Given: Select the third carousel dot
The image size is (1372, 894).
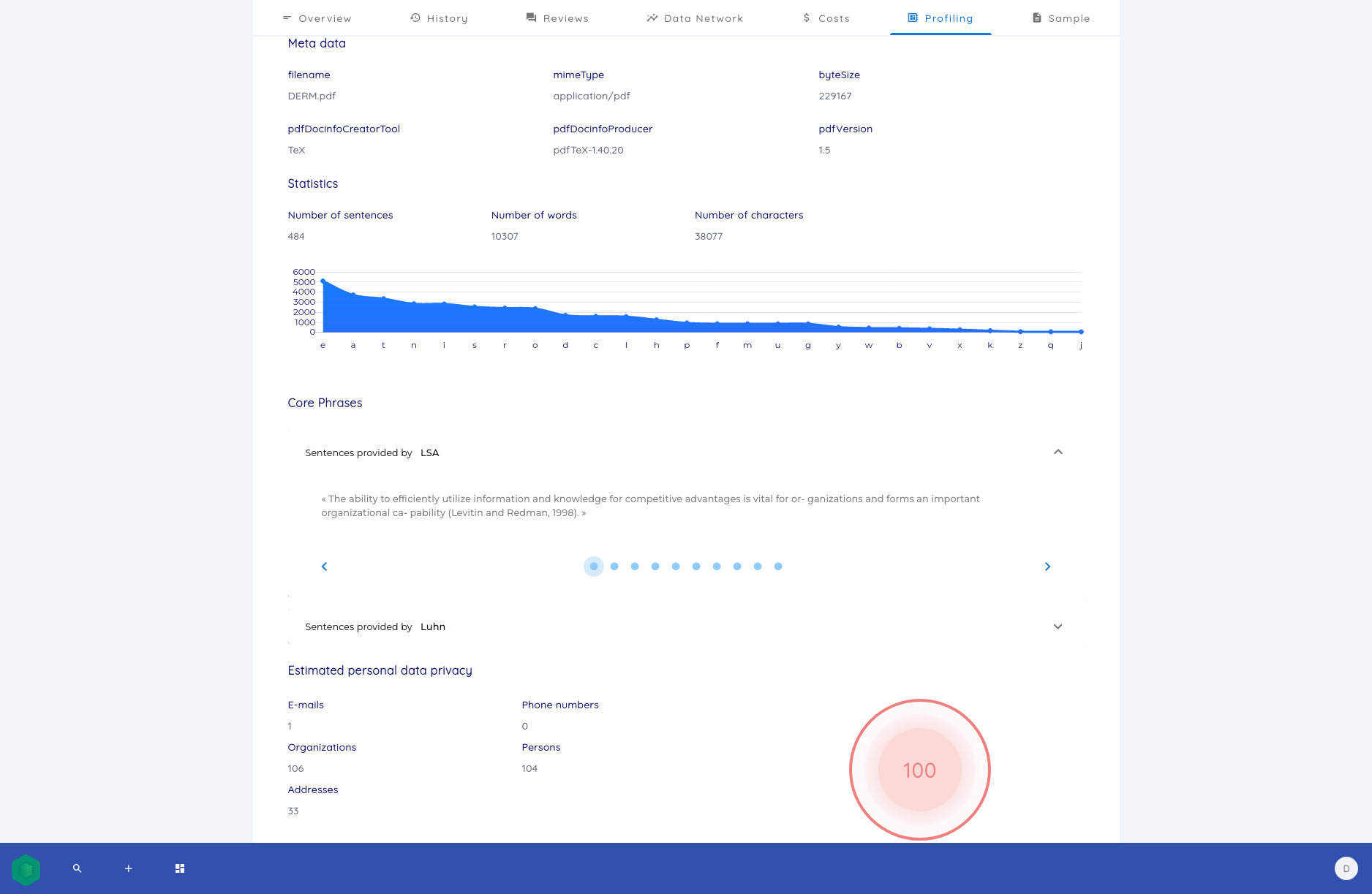Looking at the screenshot, I should [635, 567].
